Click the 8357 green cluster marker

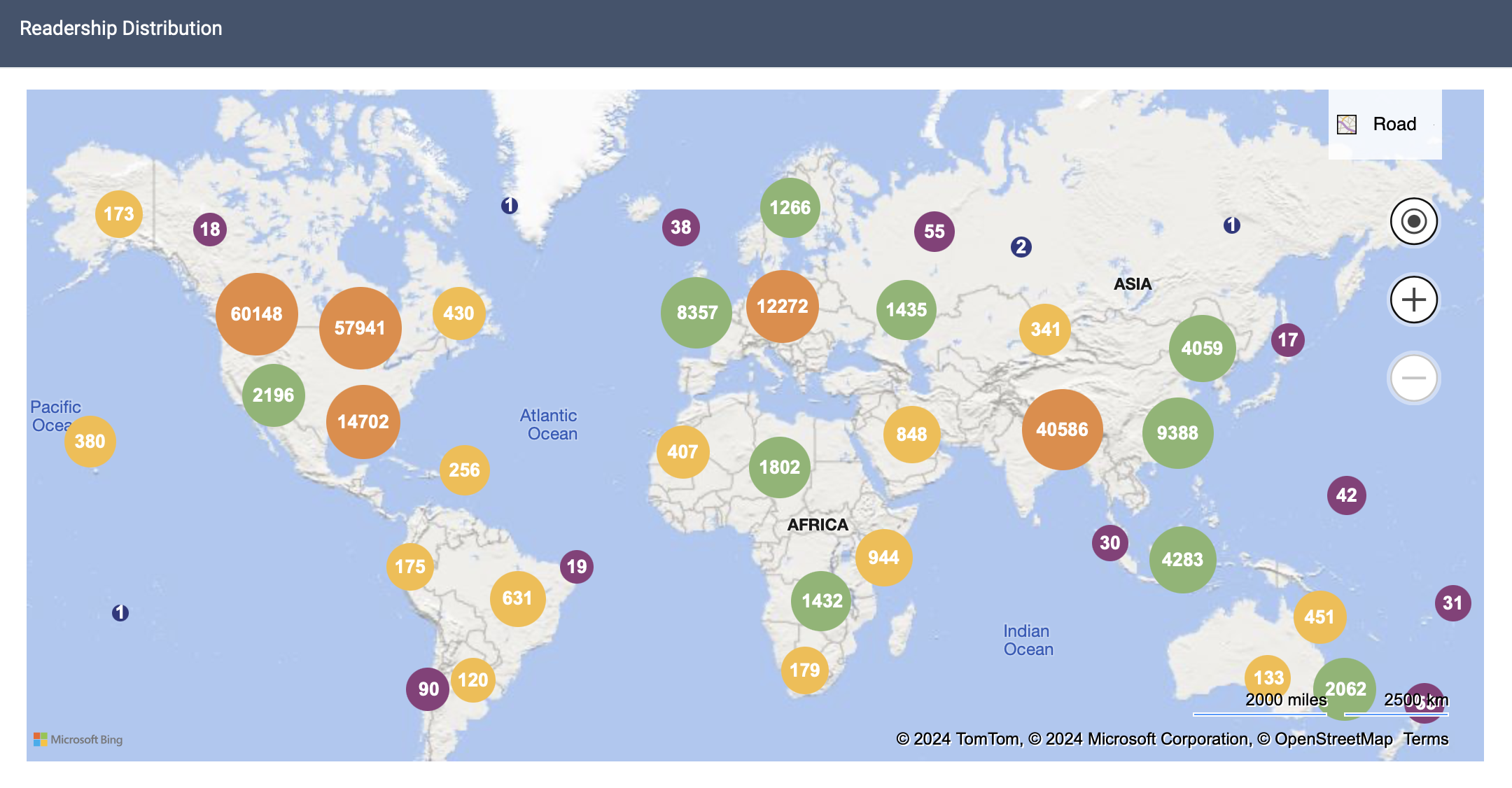[696, 313]
